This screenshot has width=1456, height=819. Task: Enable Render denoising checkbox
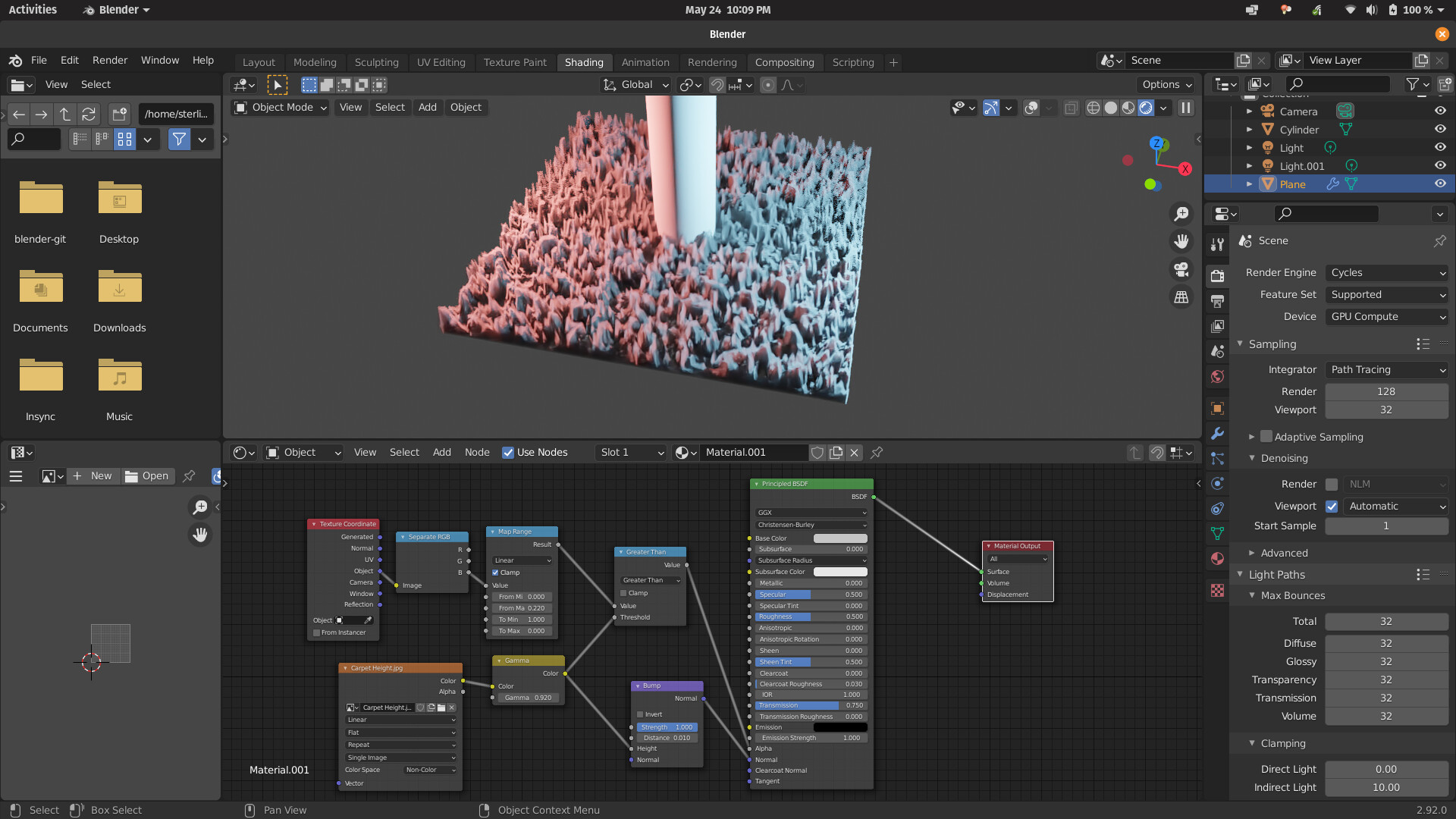[x=1332, y=485]
